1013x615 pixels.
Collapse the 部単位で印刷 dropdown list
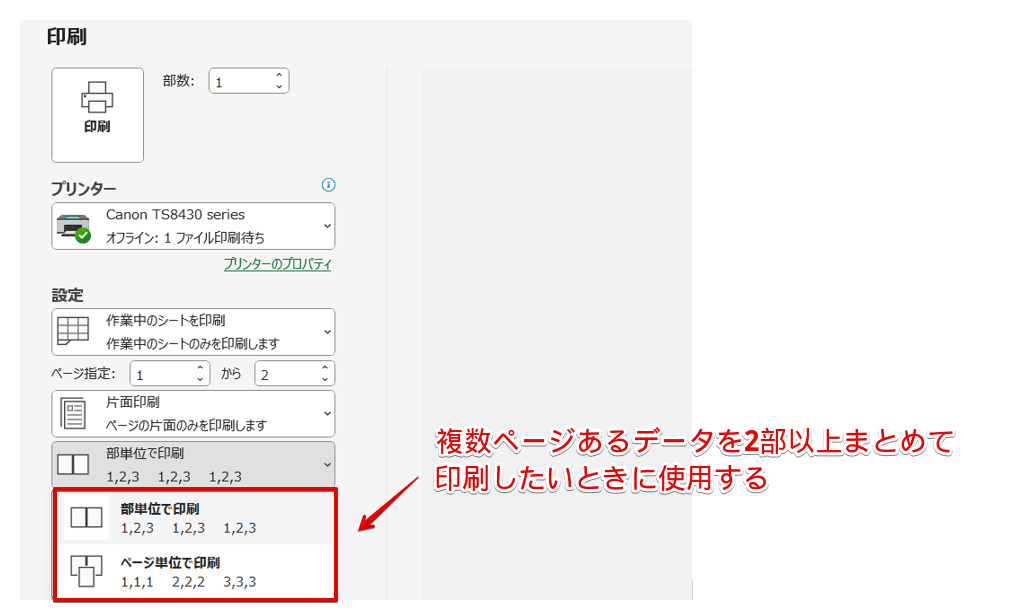tap(325, 464)
